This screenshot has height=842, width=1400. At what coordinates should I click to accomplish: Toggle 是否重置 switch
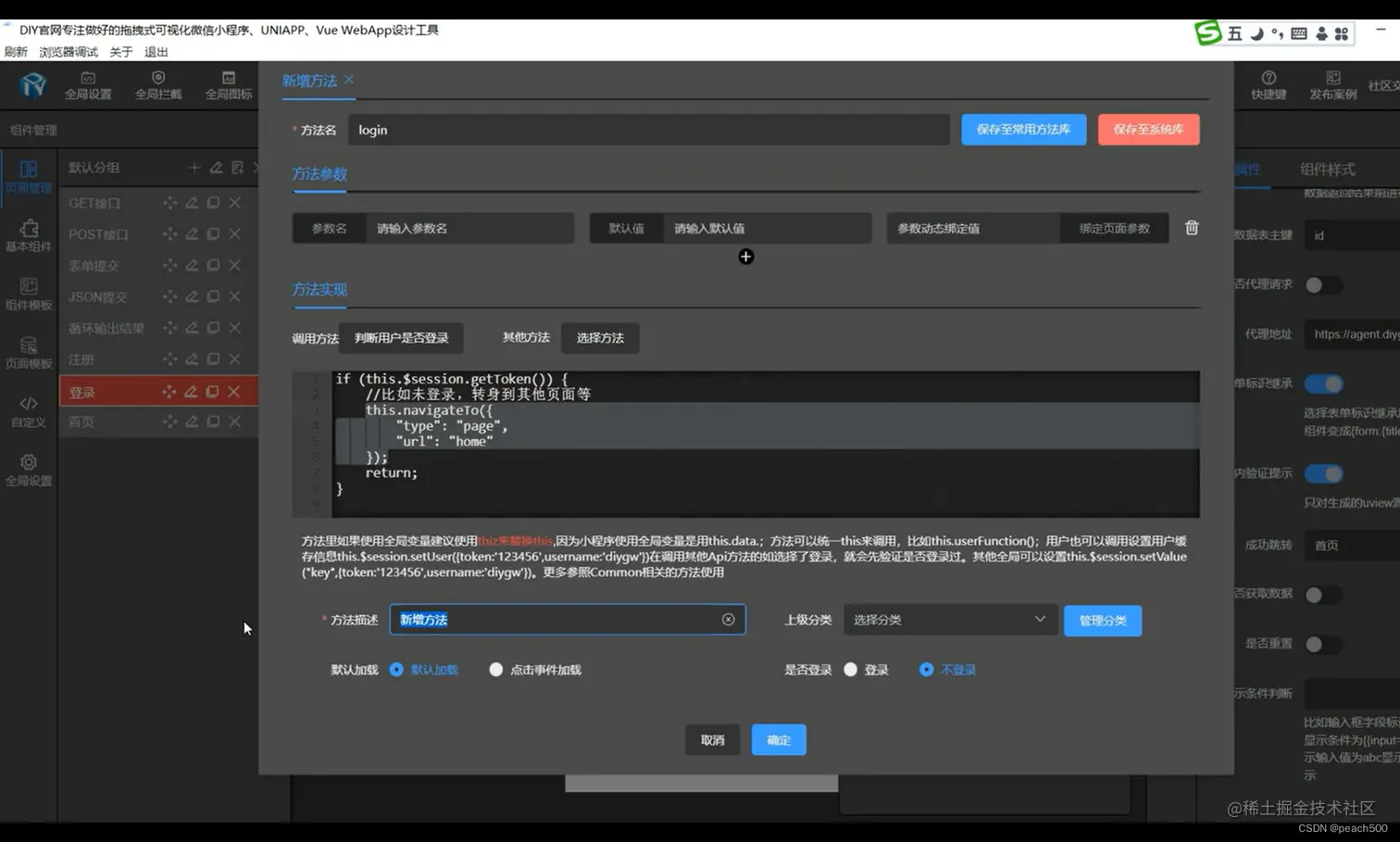pos(1323,644)
